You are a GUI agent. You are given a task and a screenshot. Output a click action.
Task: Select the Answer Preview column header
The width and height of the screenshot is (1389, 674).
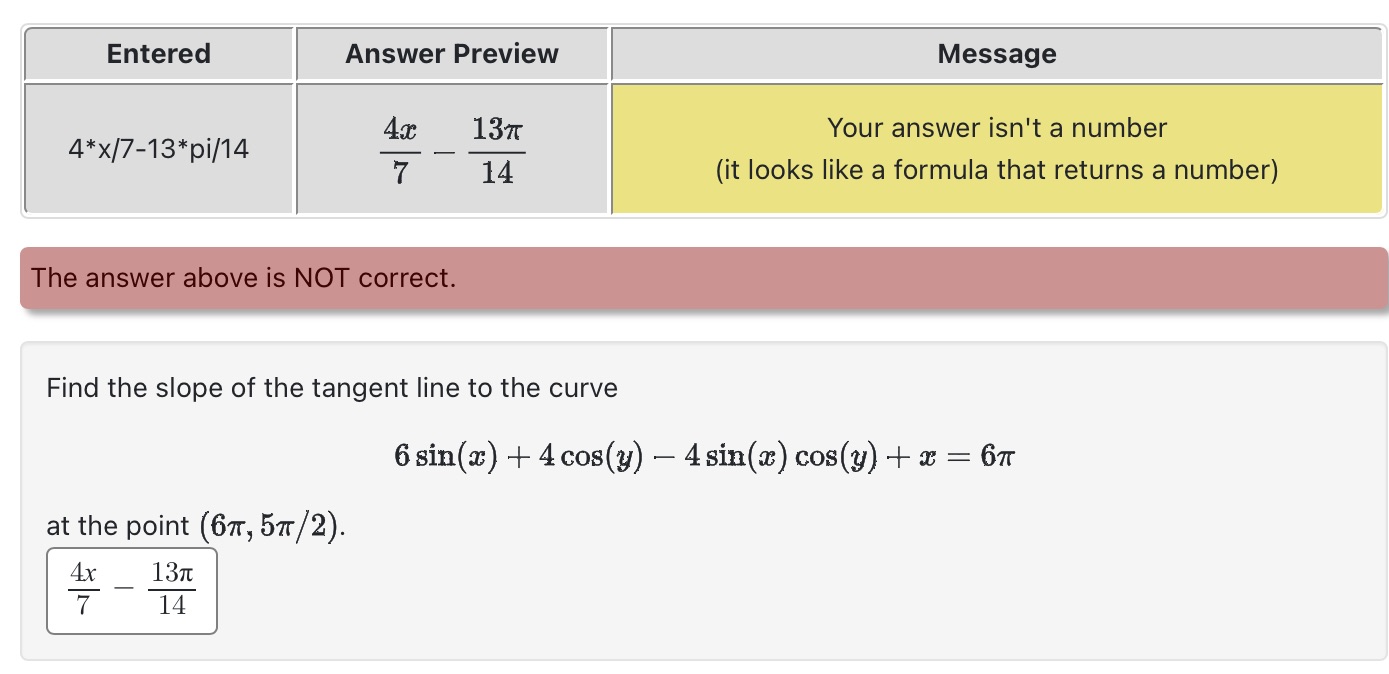pos(452,54)
